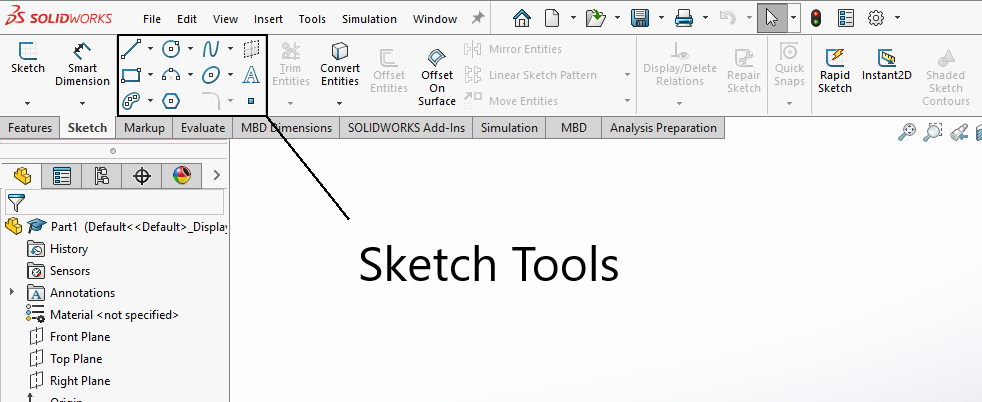Click the Open document icon

(595, 18)
